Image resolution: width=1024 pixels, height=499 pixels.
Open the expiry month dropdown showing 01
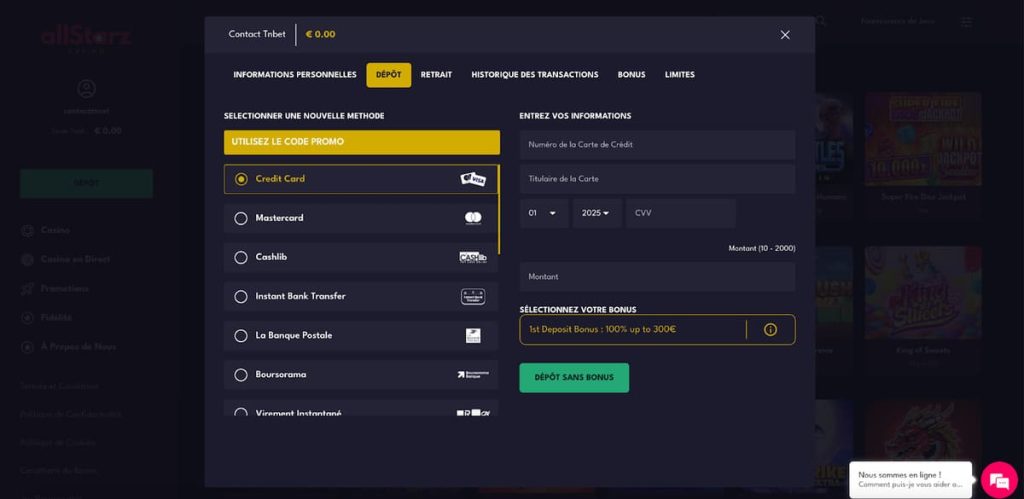(544, 214)
